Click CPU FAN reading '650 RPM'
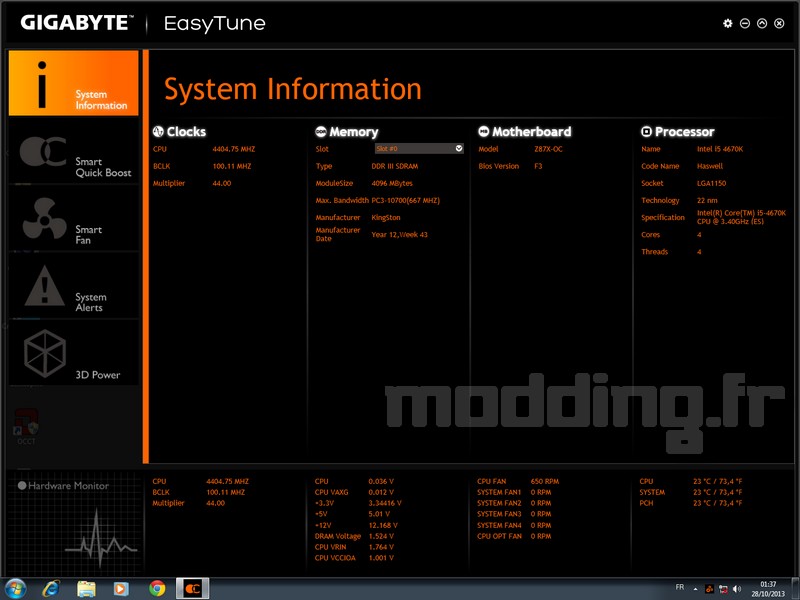Image resolution: width=800 pixels, height=600 pixels. [x=545, y=481]
